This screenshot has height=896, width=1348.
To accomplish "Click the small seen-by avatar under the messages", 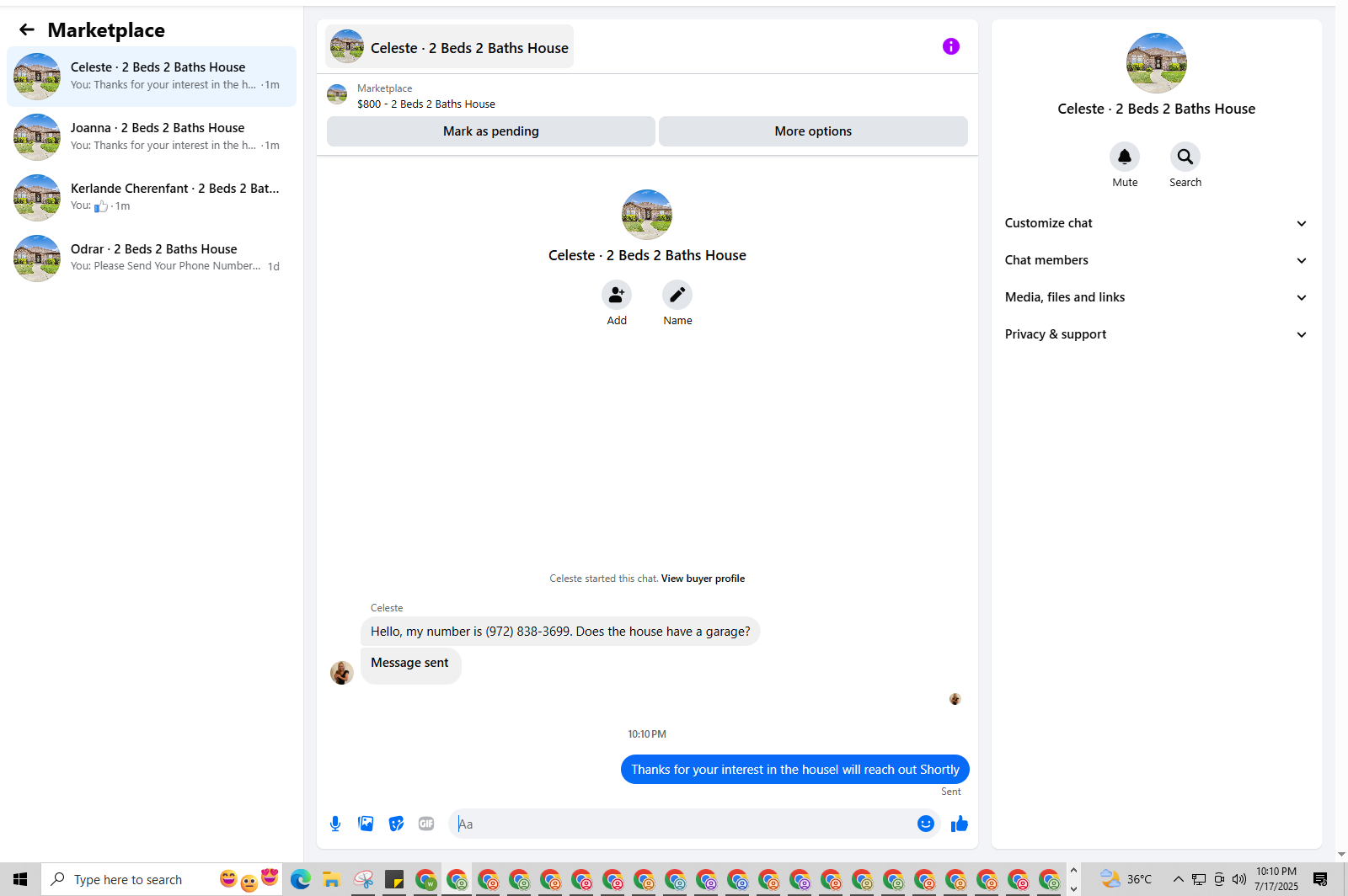I will click(x=955, y=699).
